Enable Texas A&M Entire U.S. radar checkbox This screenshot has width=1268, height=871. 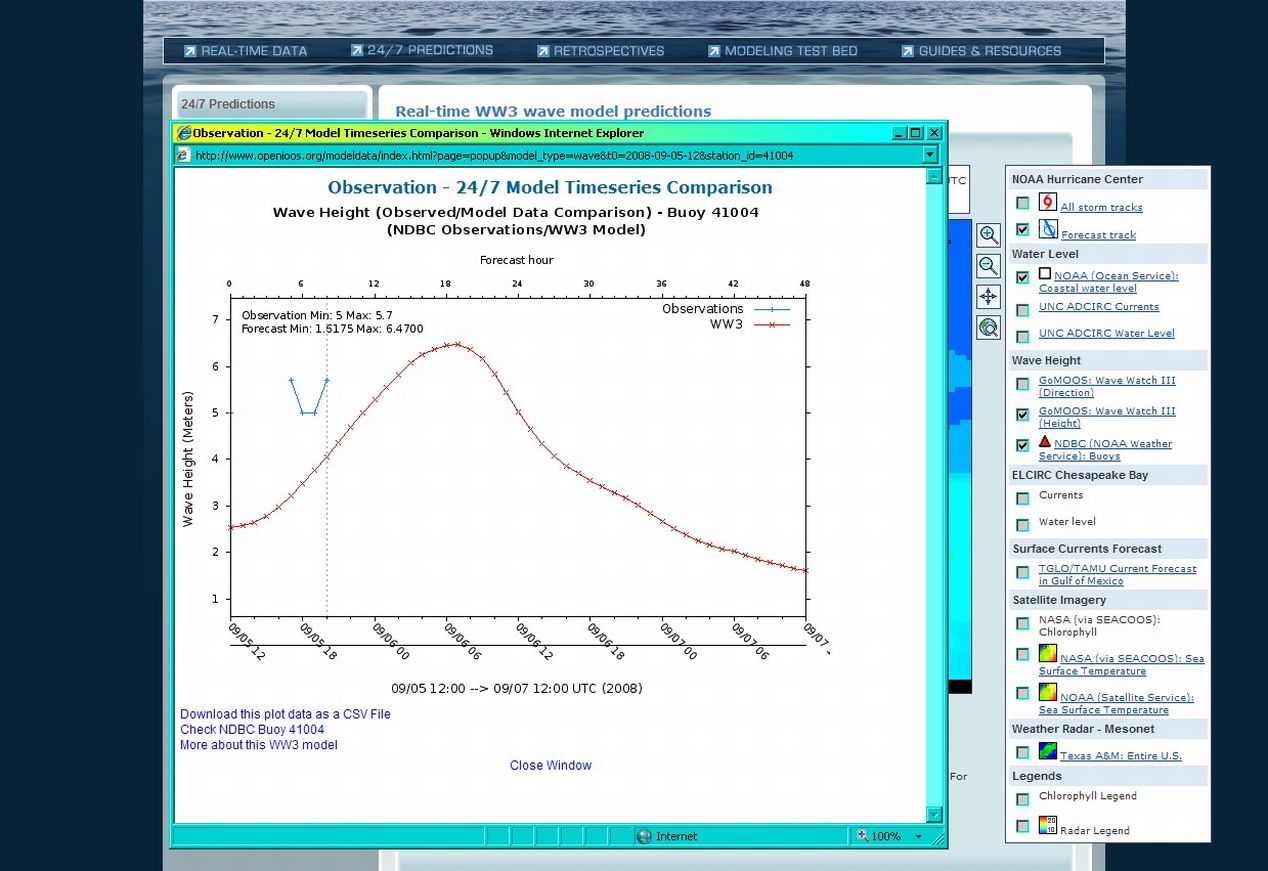tap(1023, 753)
